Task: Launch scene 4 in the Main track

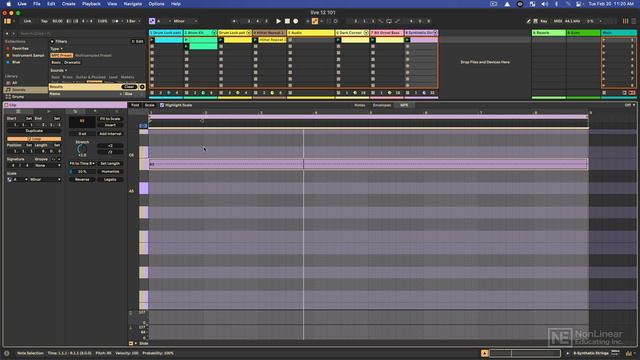Action: click(x=604, y=60)
